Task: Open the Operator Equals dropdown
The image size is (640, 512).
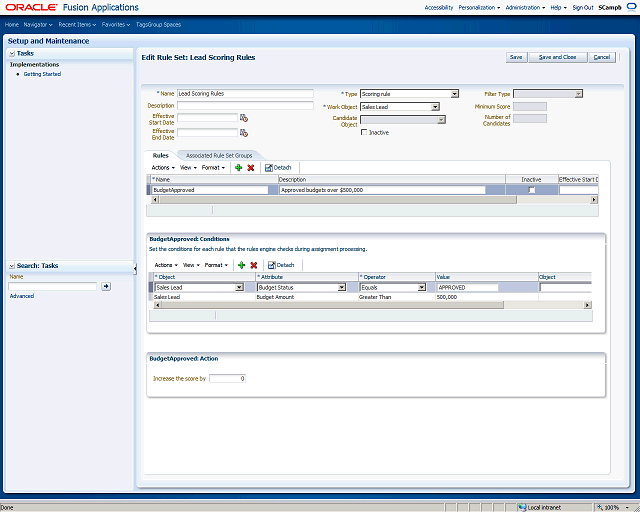Action: 422,287
